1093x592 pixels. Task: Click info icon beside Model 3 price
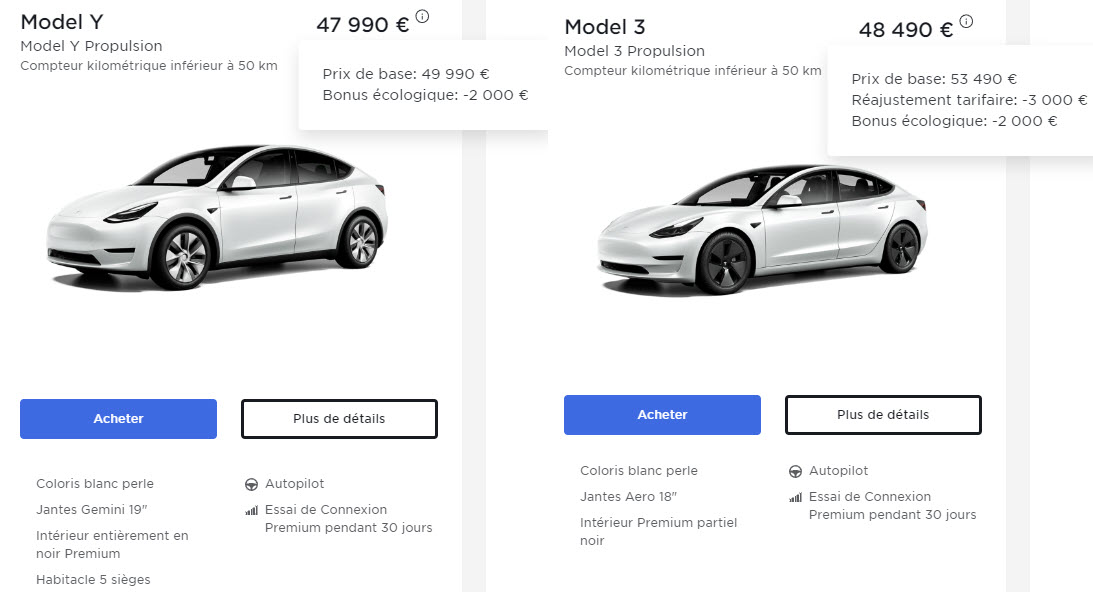pos(966,21)
